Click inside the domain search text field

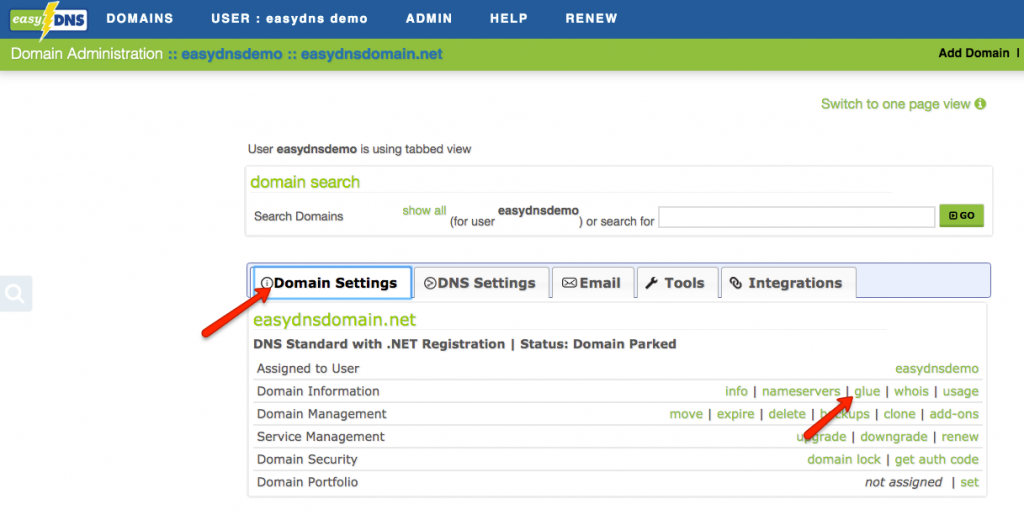[x=796, y=217]
